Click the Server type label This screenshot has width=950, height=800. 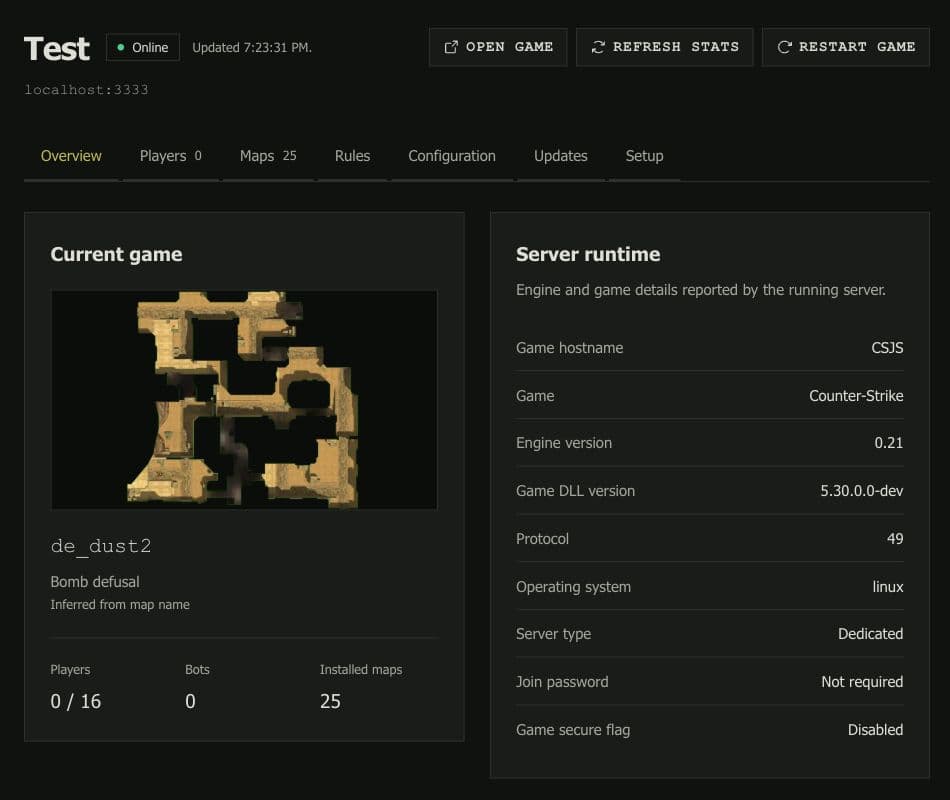(x=553, y=634)
